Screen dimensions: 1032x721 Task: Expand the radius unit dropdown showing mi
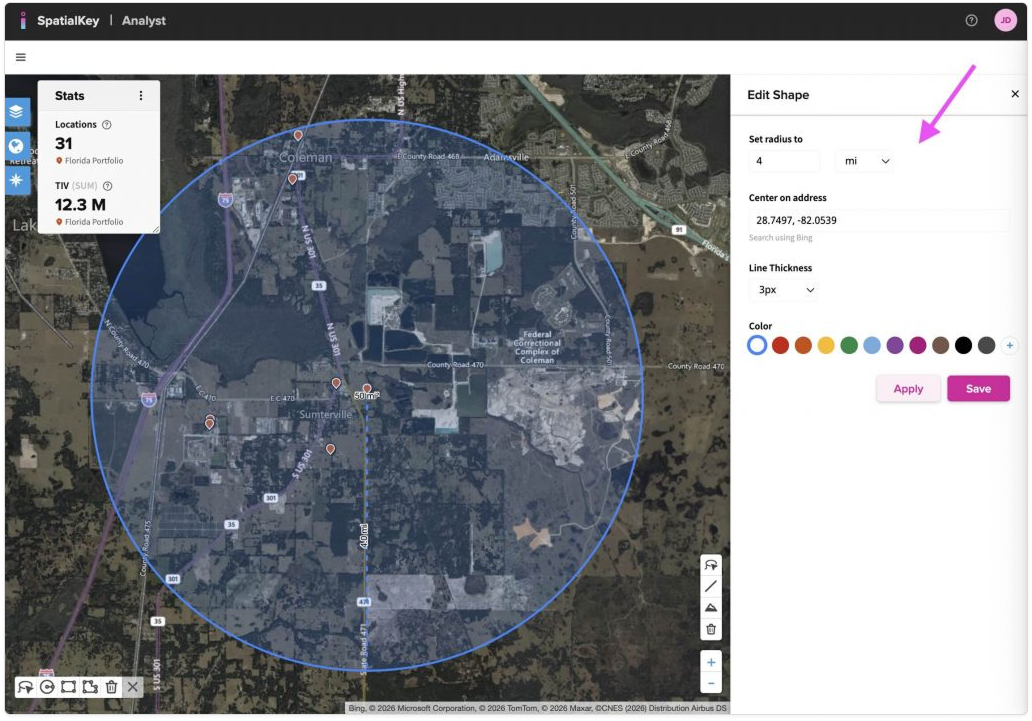point(864,161)
